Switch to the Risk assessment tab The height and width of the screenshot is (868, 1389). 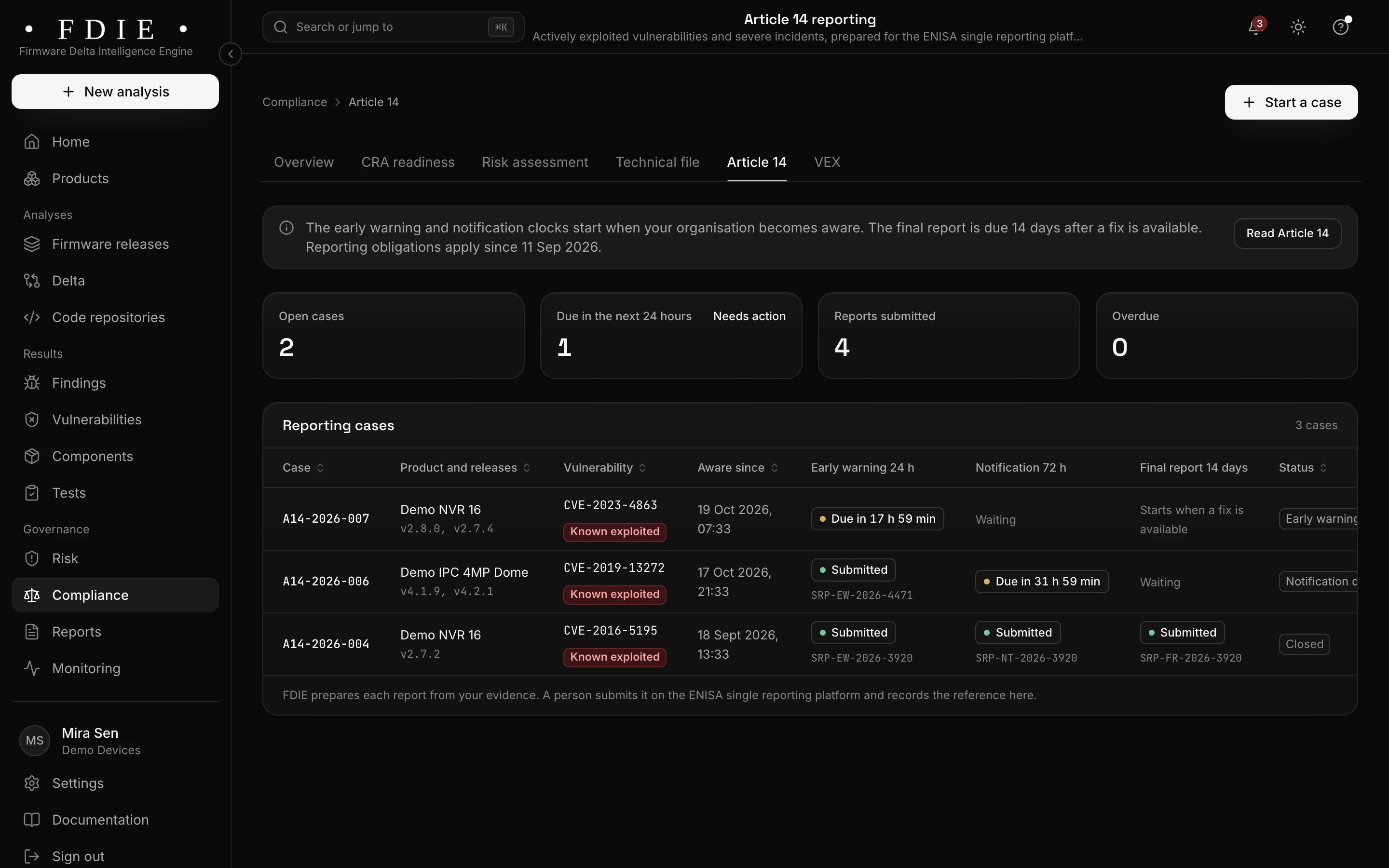[535, 163]
